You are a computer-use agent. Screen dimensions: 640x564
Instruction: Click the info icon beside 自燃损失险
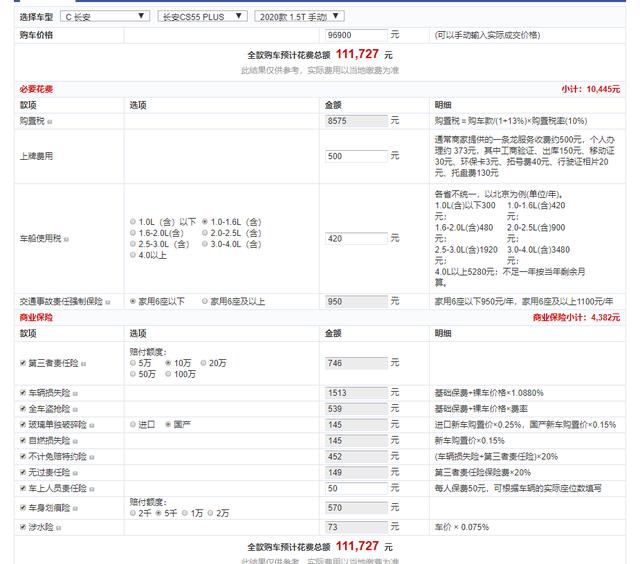(x=75, y=442)
